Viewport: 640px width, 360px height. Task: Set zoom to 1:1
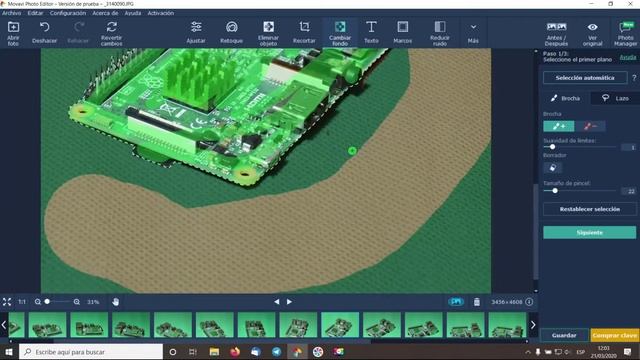pyautogui.click(x=22, y=302)
